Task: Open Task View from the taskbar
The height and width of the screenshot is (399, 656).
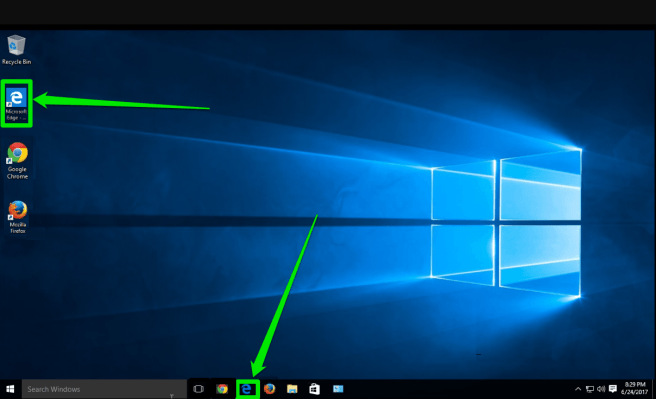Action: (x=199, y=389)
